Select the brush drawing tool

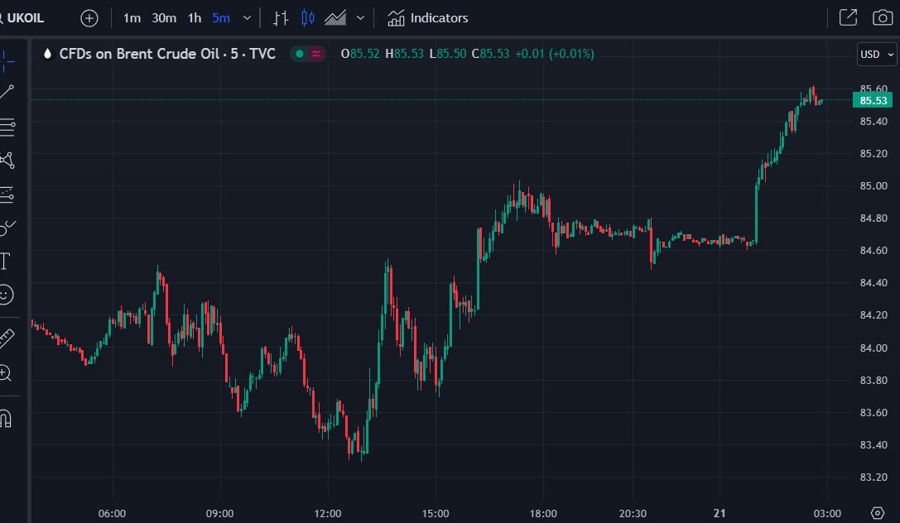coord(7,228)
